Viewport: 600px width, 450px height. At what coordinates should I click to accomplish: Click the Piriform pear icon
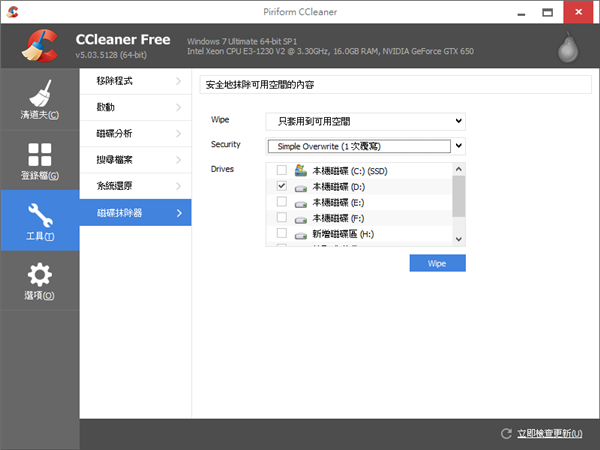point(568,48)
